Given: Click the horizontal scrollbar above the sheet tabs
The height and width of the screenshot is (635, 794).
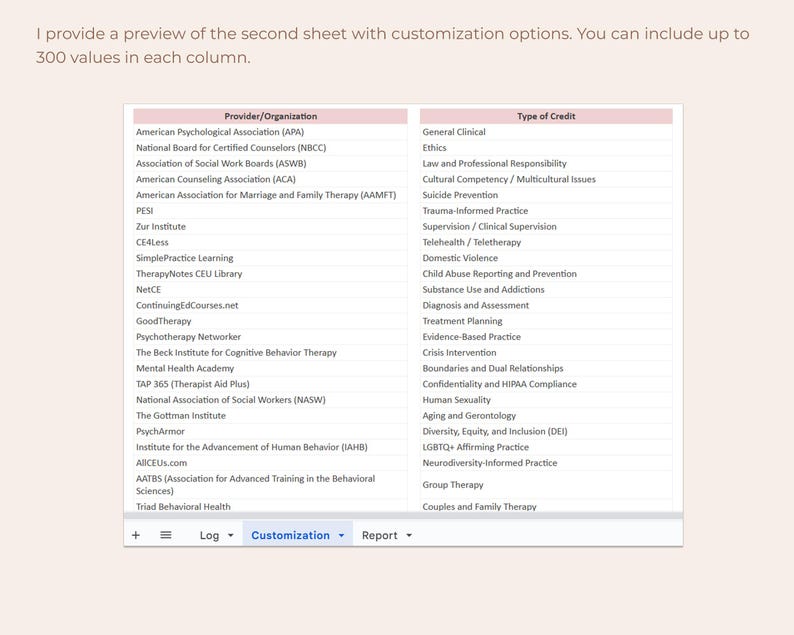Looking at the screenshot, I should click(x=403, y=515).
